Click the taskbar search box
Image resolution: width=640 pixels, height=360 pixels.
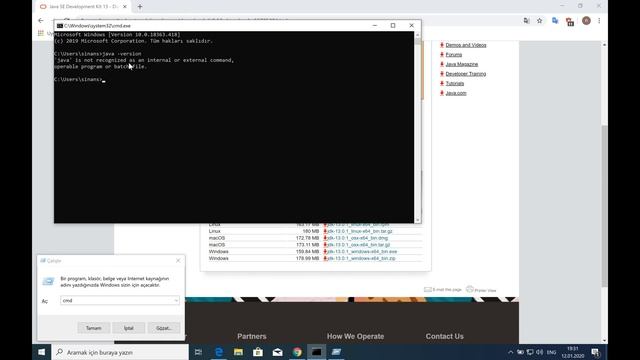[120, 352]
